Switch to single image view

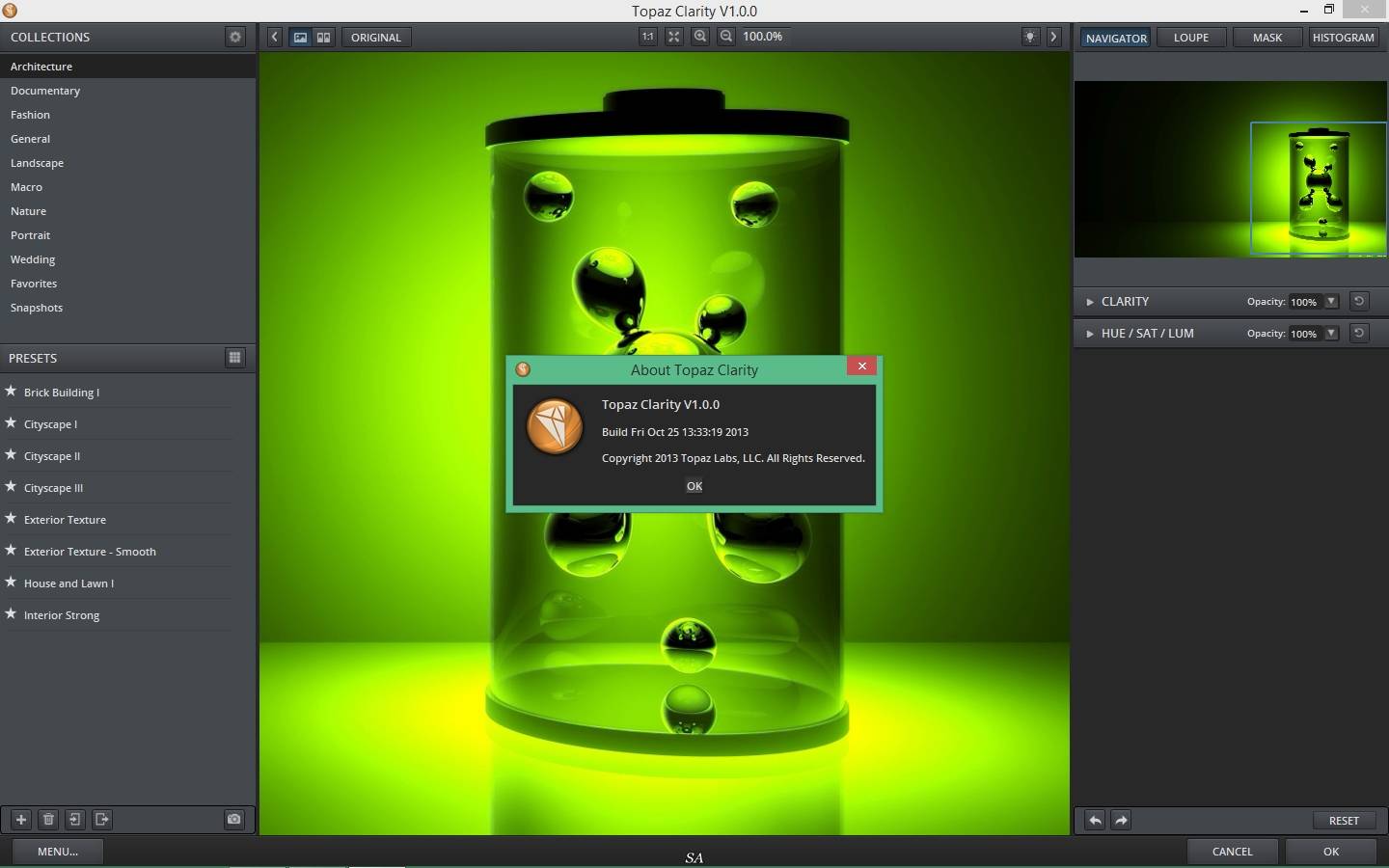(301, 37)
